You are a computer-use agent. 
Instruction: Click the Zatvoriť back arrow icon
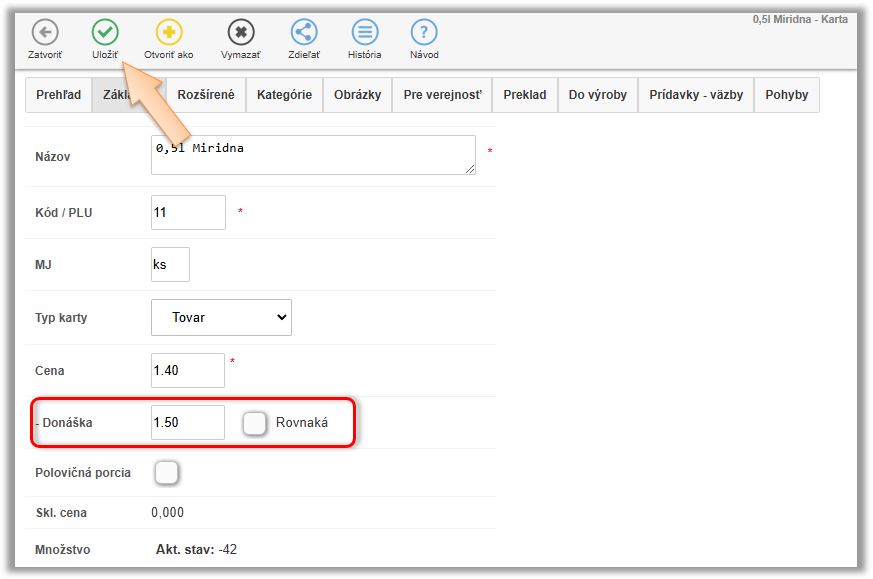point(45,33)
